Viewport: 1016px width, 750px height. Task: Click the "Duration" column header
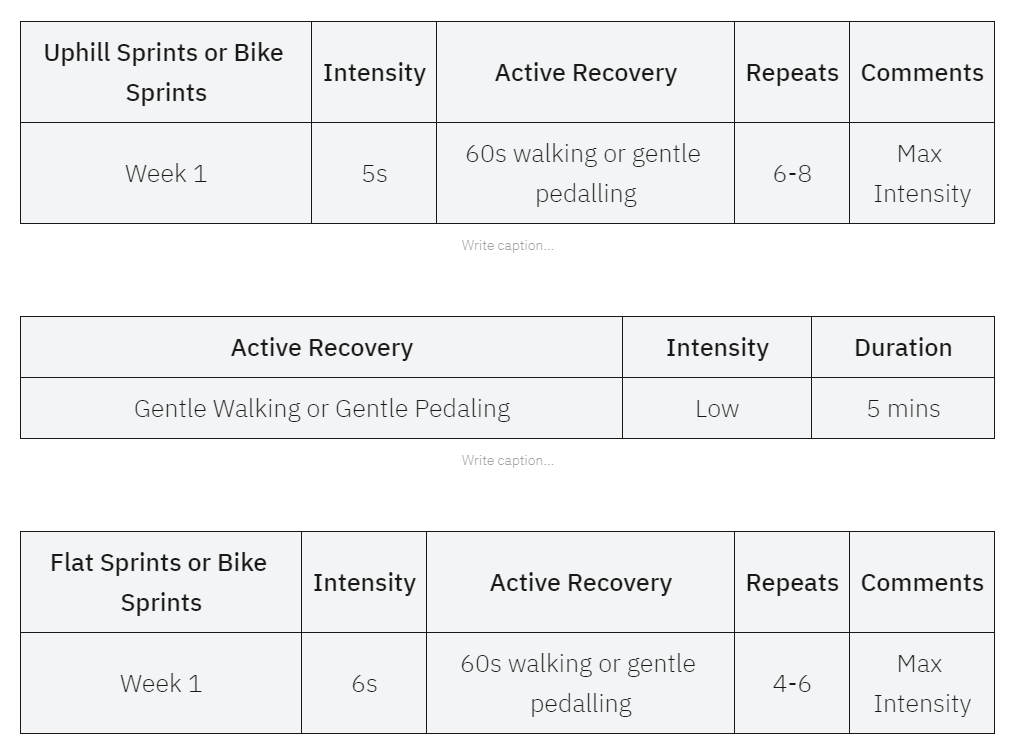[x=903, y=347]
